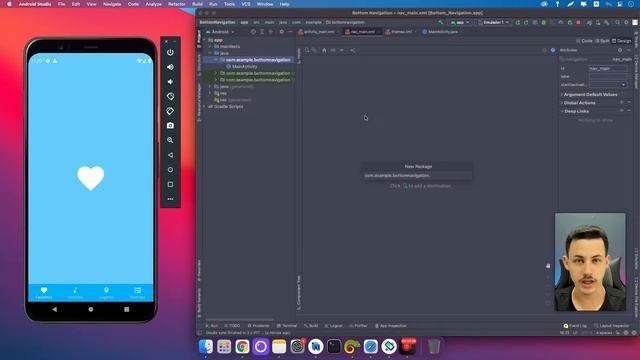640x360 pixels.
Task: Collapse the java folder in the tree
Action: (211, 53)
